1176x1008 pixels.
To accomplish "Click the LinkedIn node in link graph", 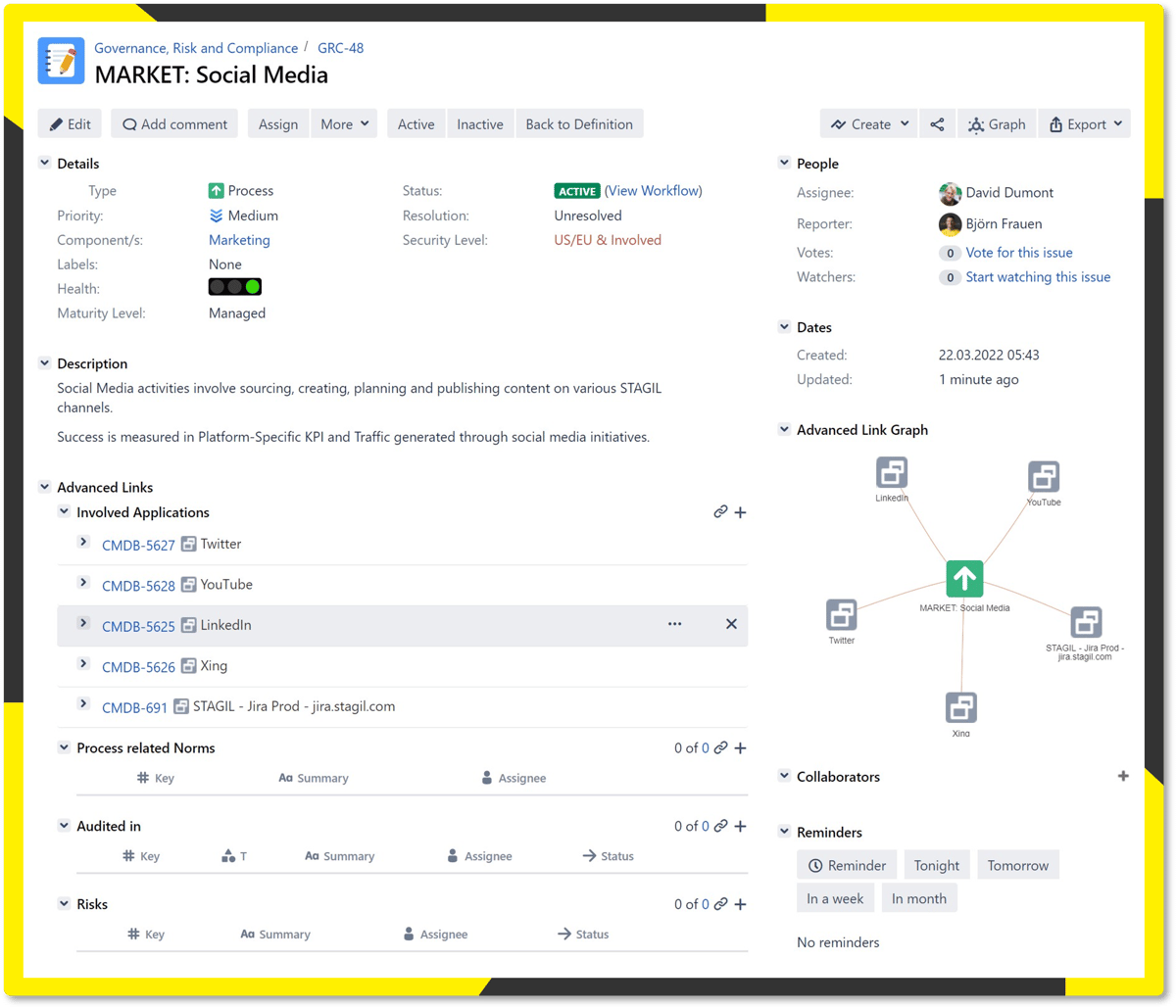I will click(892, 473).
